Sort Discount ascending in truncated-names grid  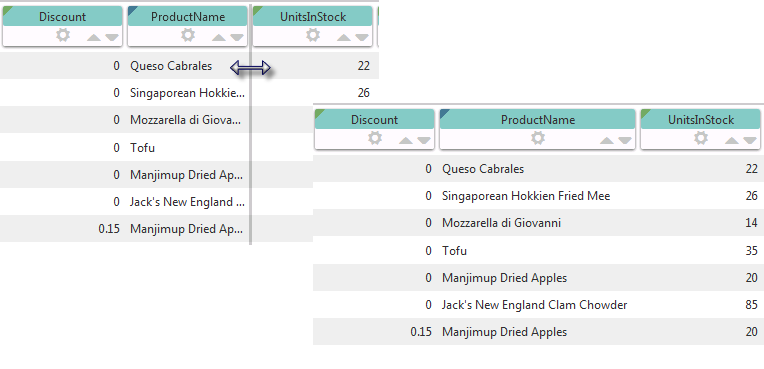(x=94, y=38)
